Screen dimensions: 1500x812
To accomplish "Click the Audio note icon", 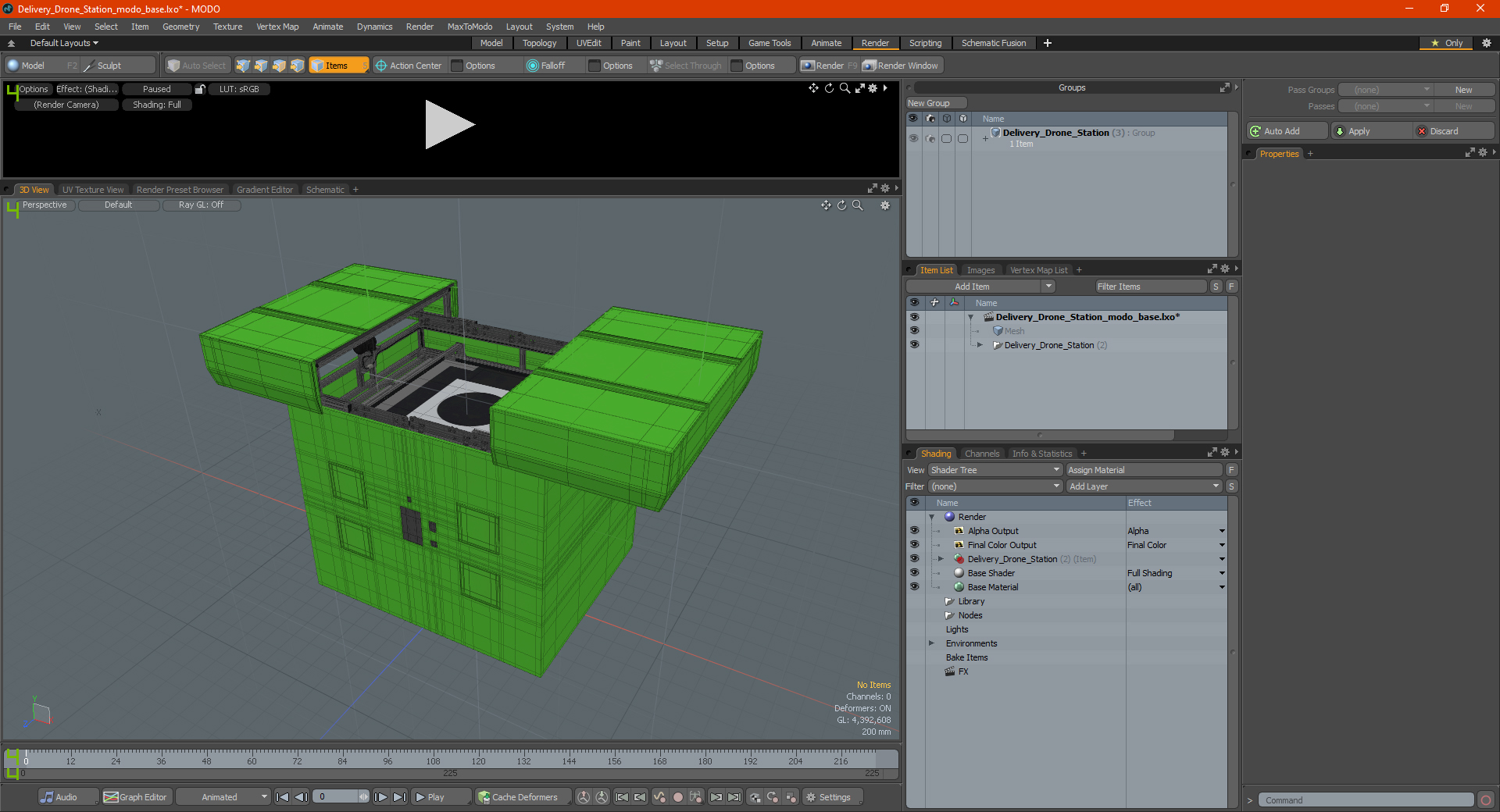I will [x=48, y=797].
